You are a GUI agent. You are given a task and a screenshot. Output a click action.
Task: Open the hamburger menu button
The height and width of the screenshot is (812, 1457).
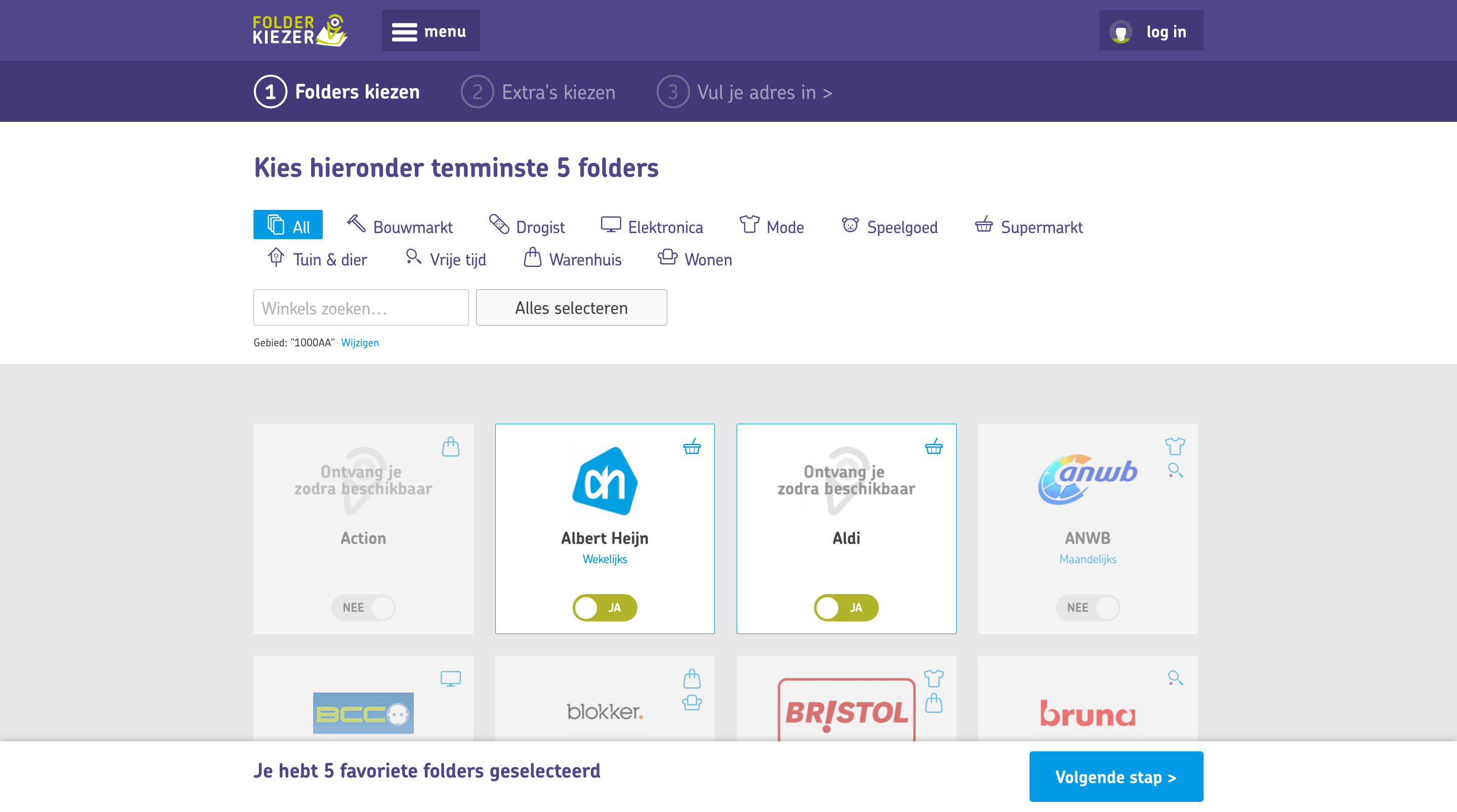tap(431, 30)
